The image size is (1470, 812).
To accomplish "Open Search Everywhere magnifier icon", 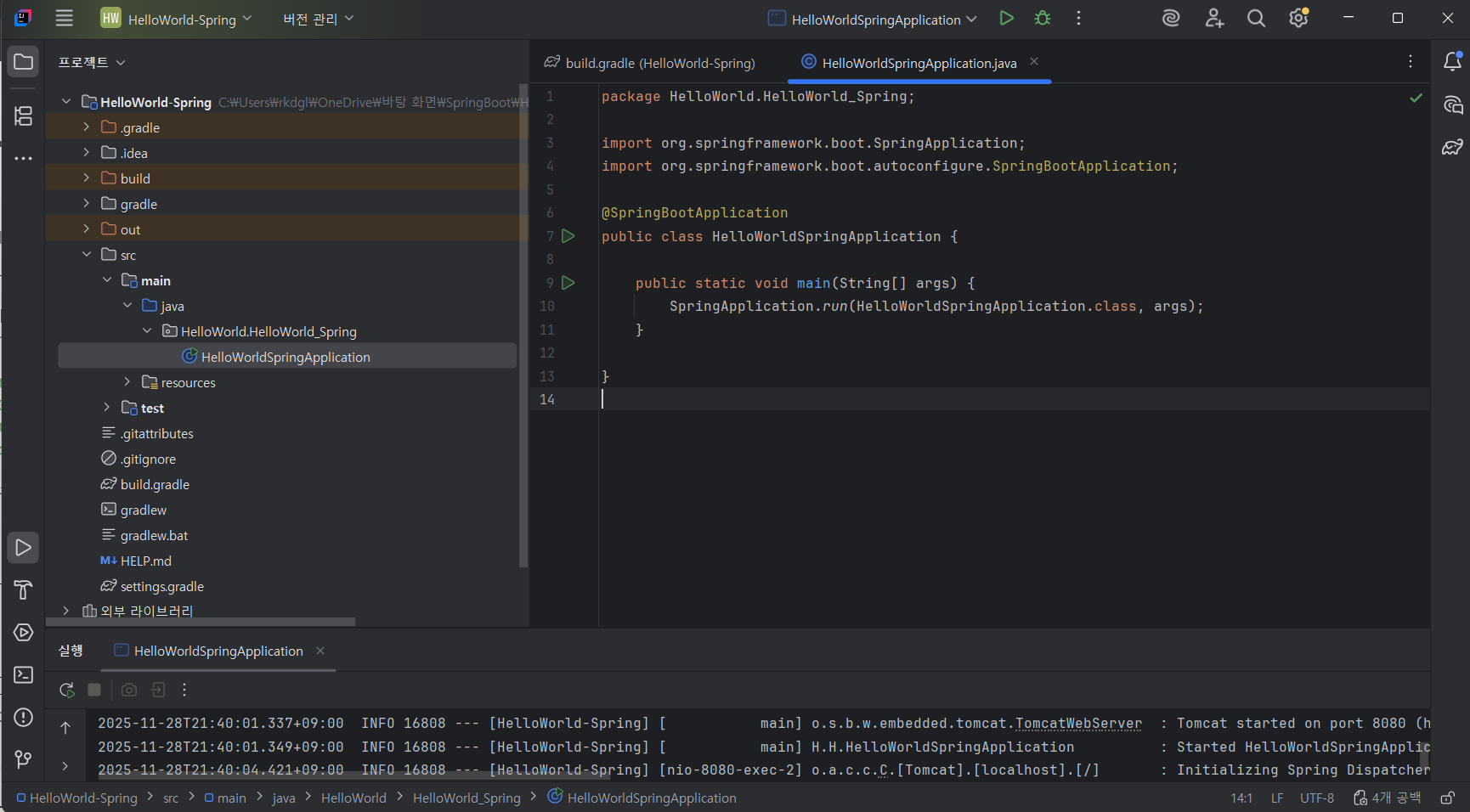I will tap(1256, 18).
